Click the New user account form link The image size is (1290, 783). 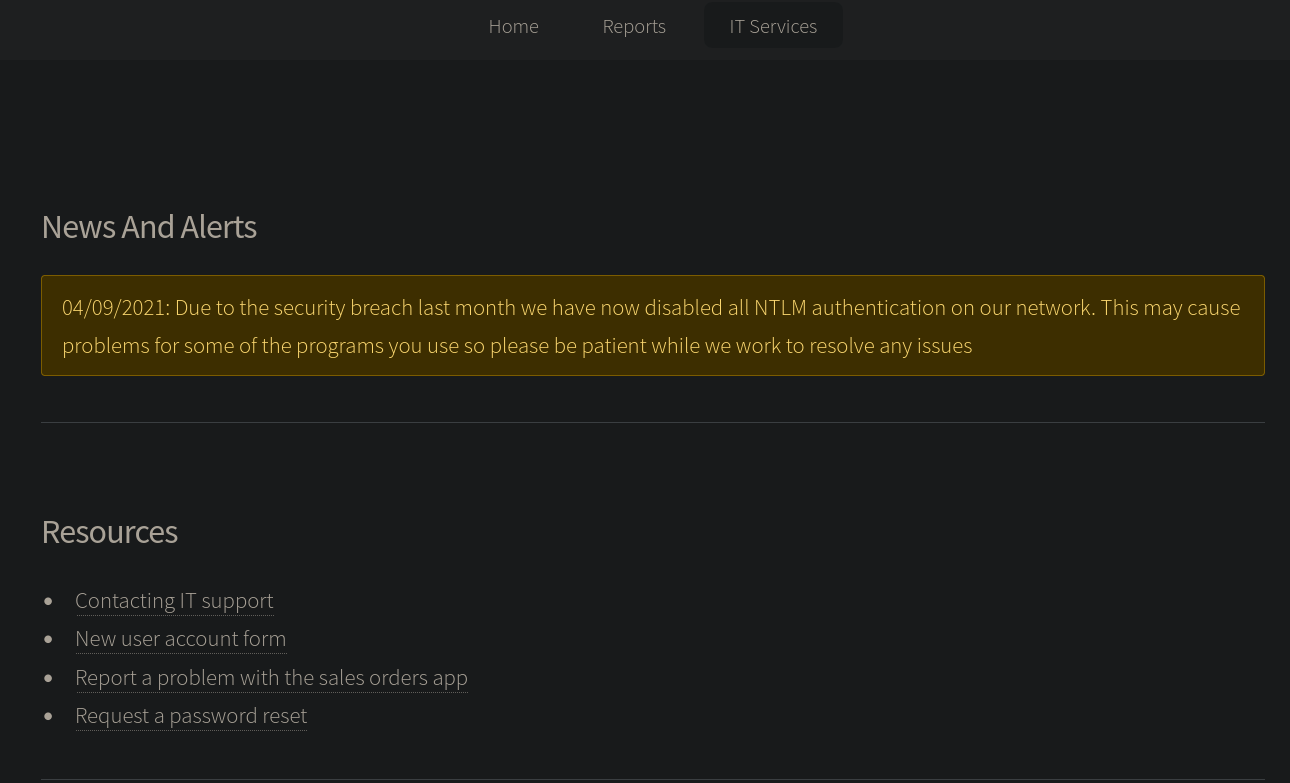180,638
